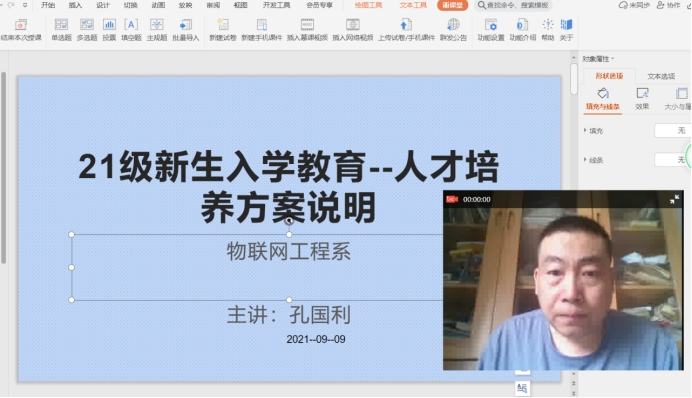Click the vertical scrollbar beside the slide
The width and height of the screenshot is (692, 398).
tap(574, 80)
